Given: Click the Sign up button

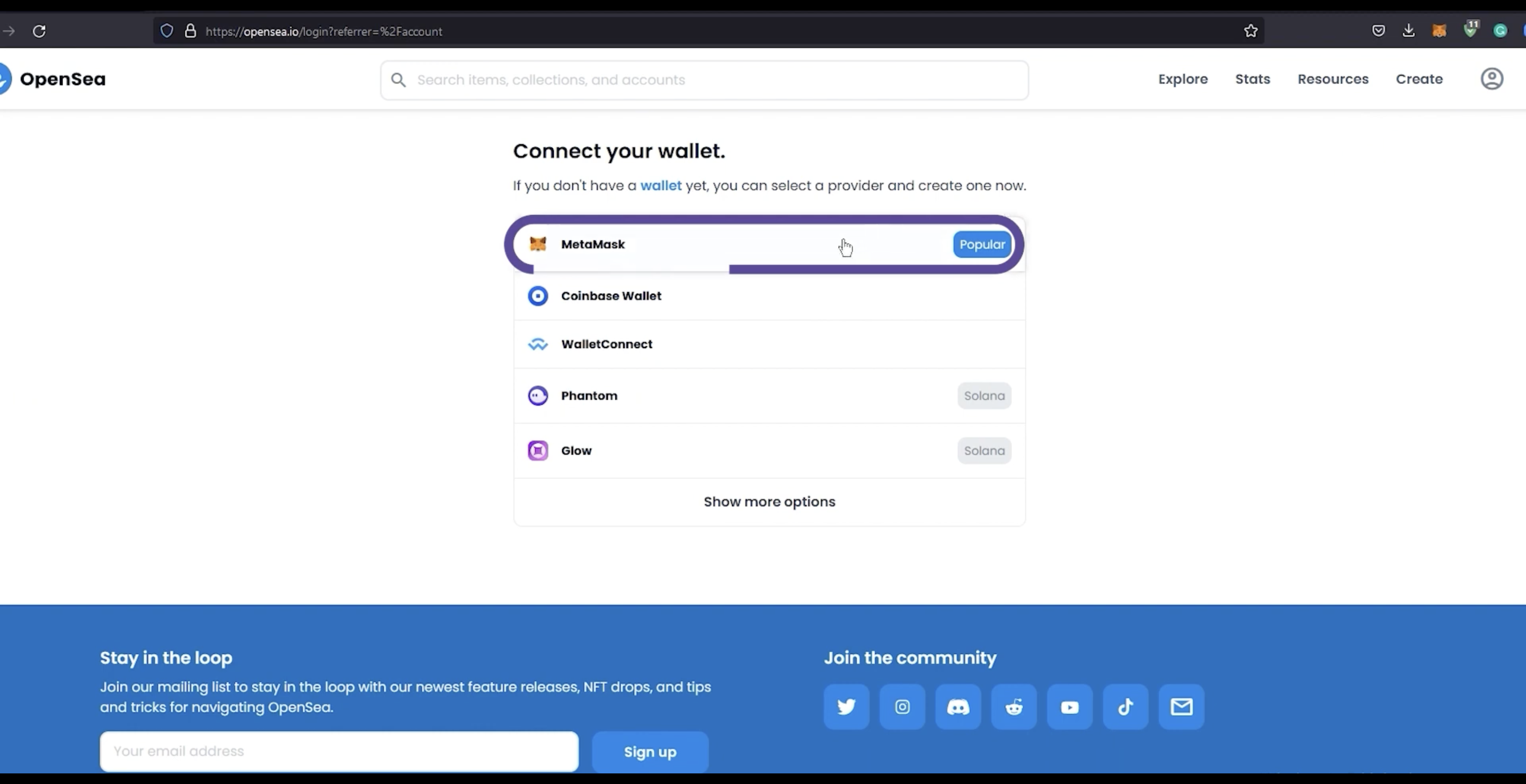Looking at the screenshot, I should [650, 752].
